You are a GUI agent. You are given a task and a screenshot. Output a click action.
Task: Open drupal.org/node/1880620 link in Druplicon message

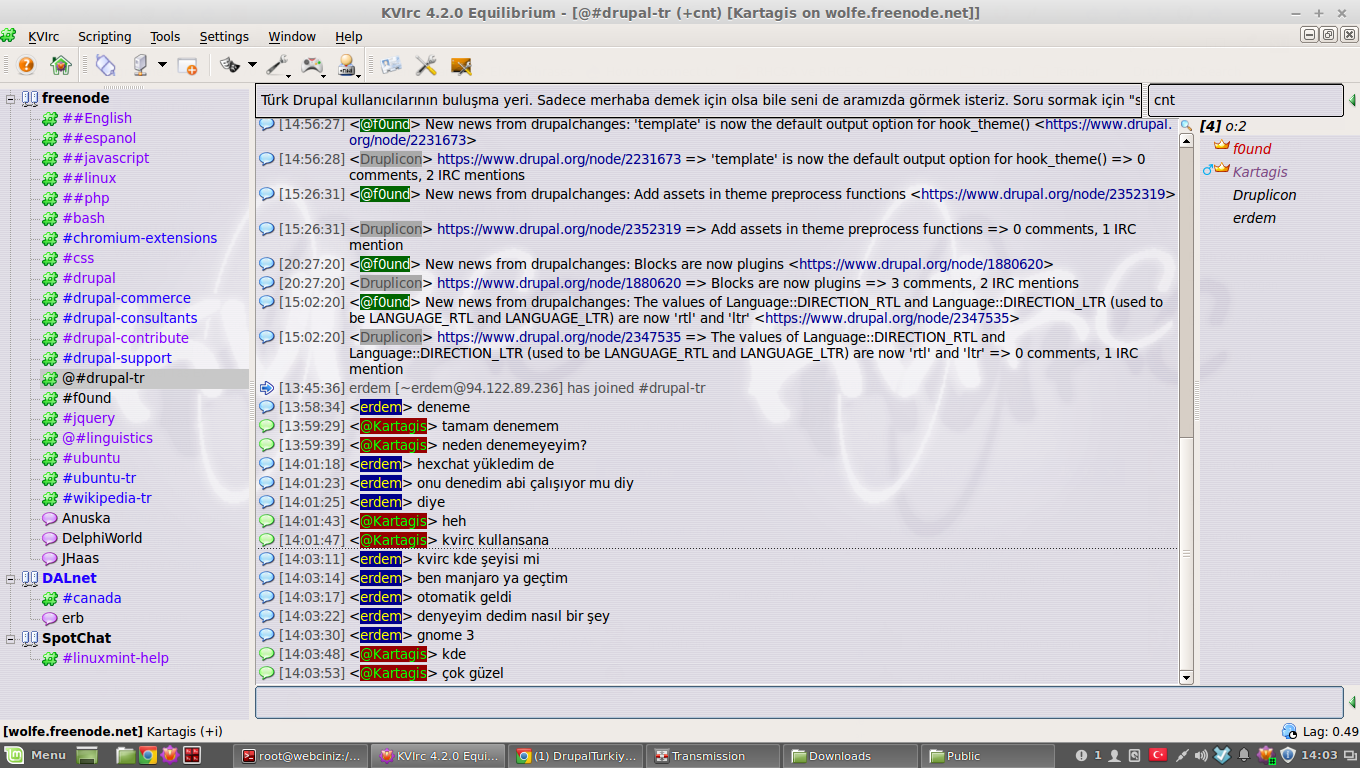click(x=559, y=283)
